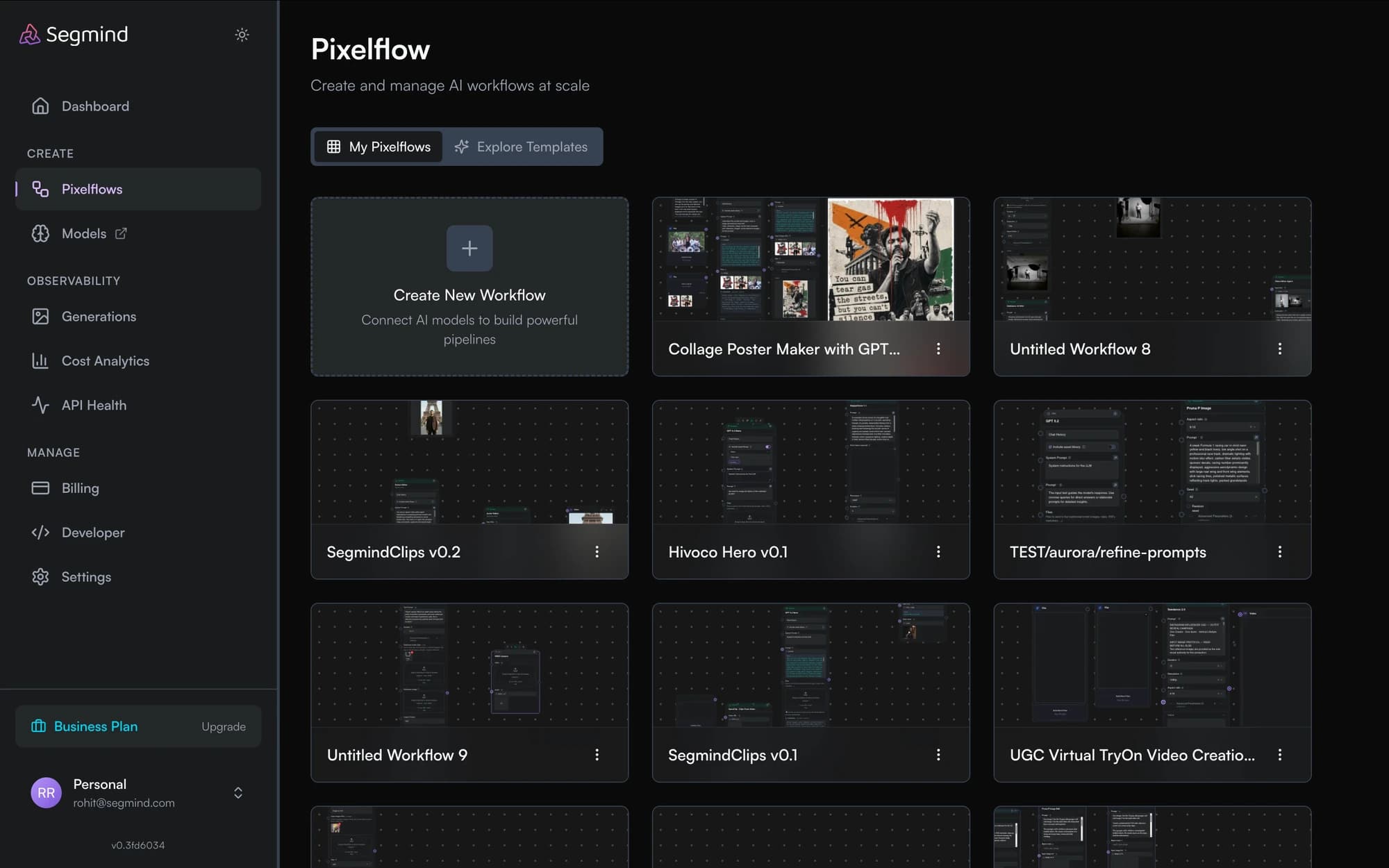
Task: Open Generations in sidebar
Action: pos(138,317)
